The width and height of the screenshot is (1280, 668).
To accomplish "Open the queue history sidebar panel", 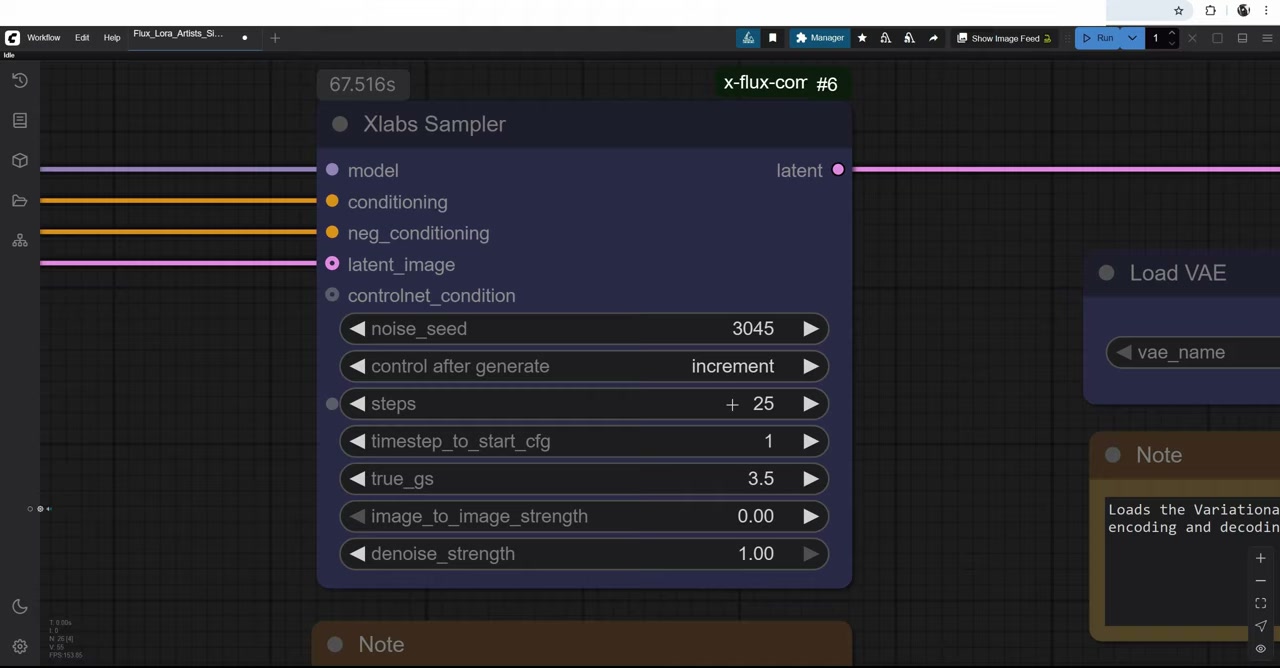I will [20, 80].
